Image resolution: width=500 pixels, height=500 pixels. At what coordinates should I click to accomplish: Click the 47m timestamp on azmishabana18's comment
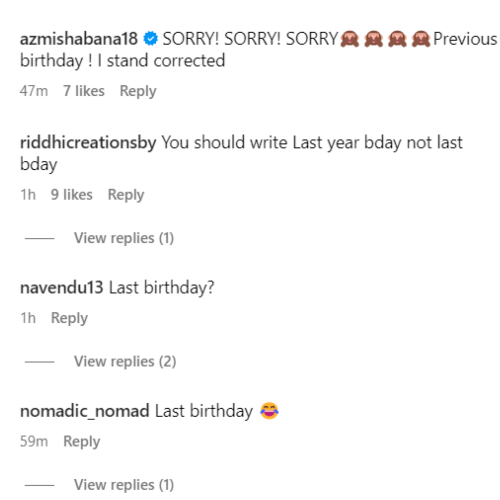[34, 91]
